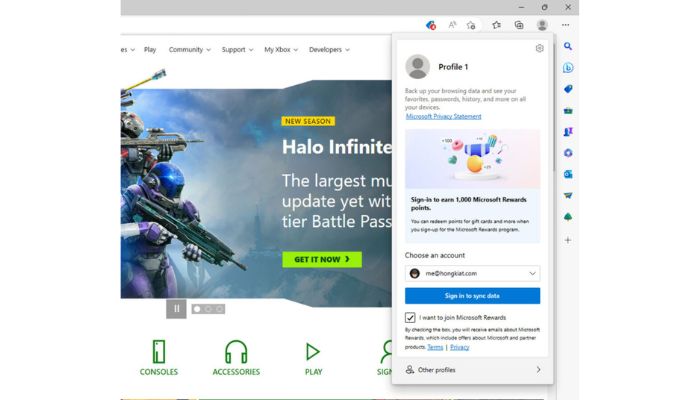Open the Favorites list icon
This screenshot has height=400, width=700.
496,25
